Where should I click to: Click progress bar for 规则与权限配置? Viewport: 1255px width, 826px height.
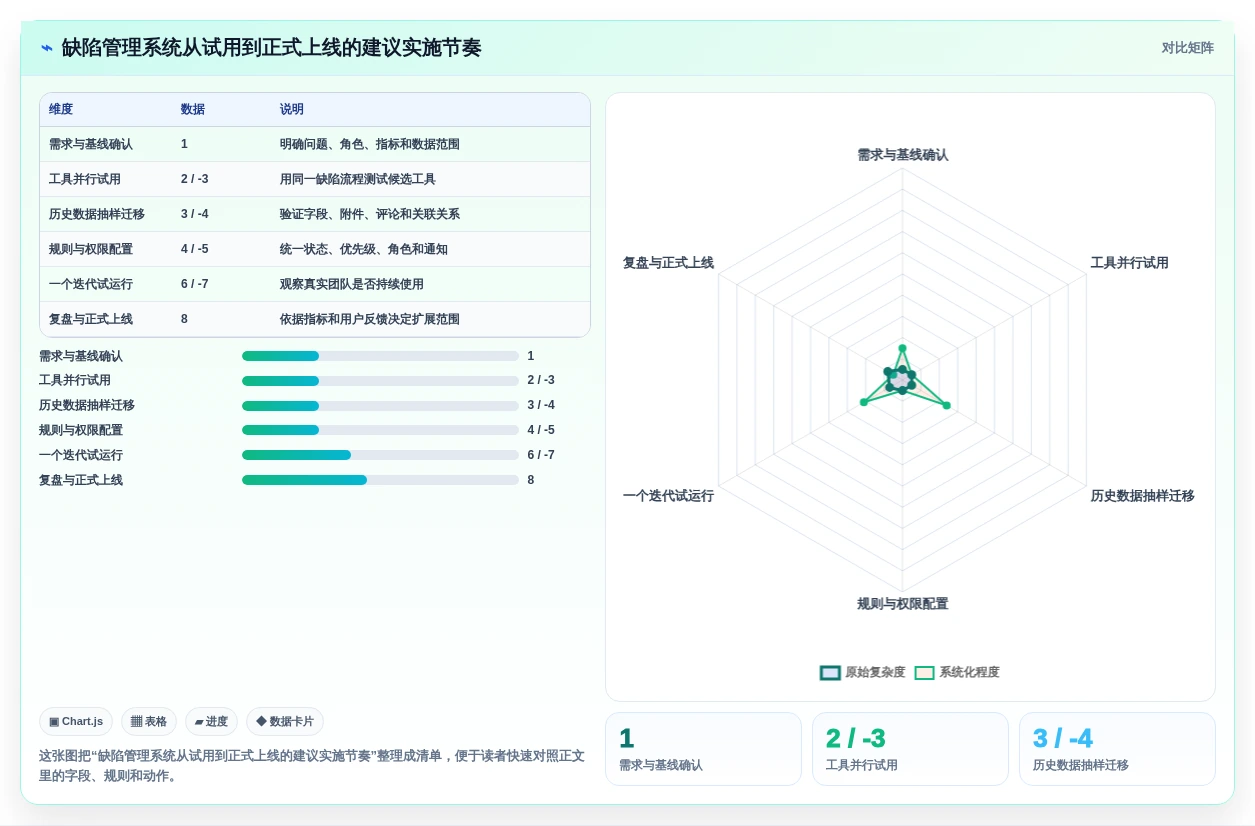coord(380,430)
